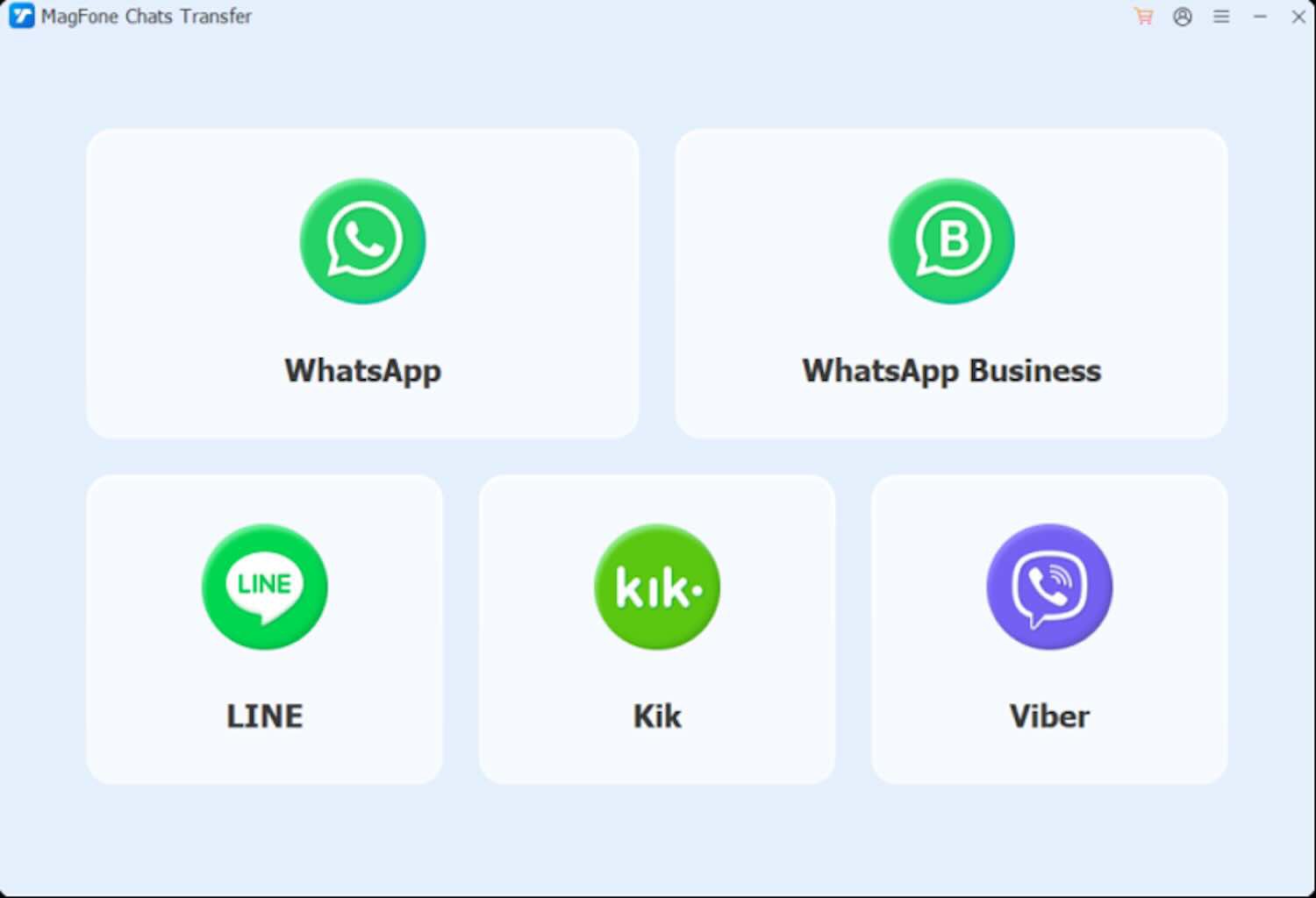
Task: Click the green Kik logo icon
Action: (x=657, y=587)
